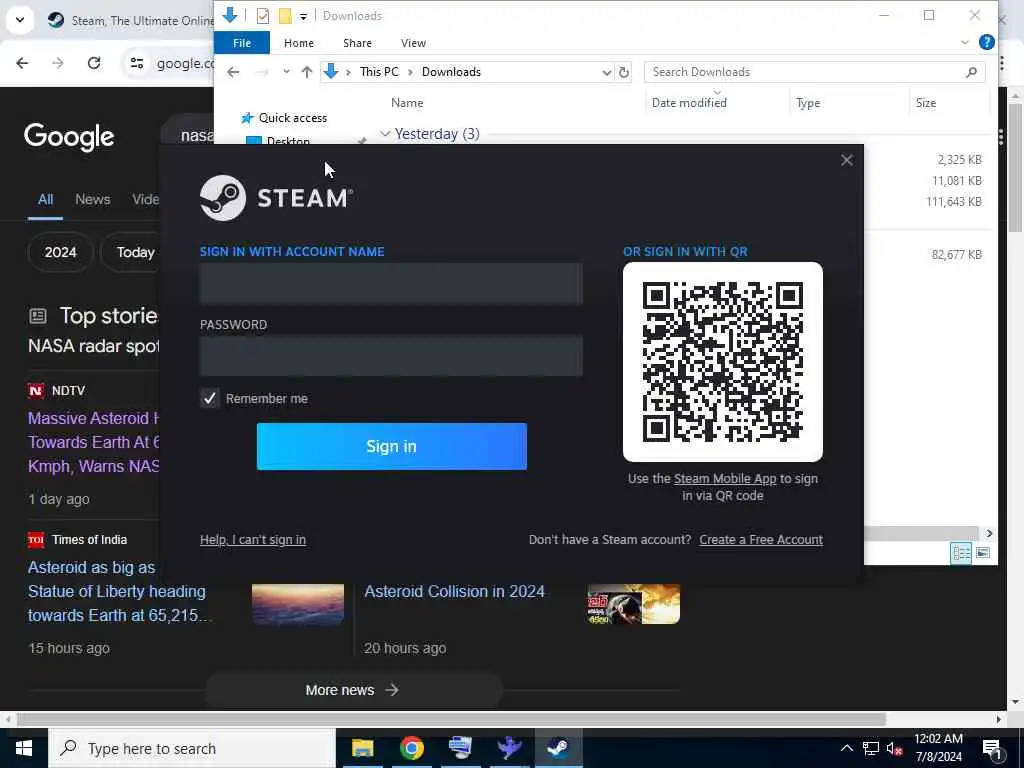Go back in File Explorer
The height and width of the screenshot is (768, 1024).
point(233,72)
